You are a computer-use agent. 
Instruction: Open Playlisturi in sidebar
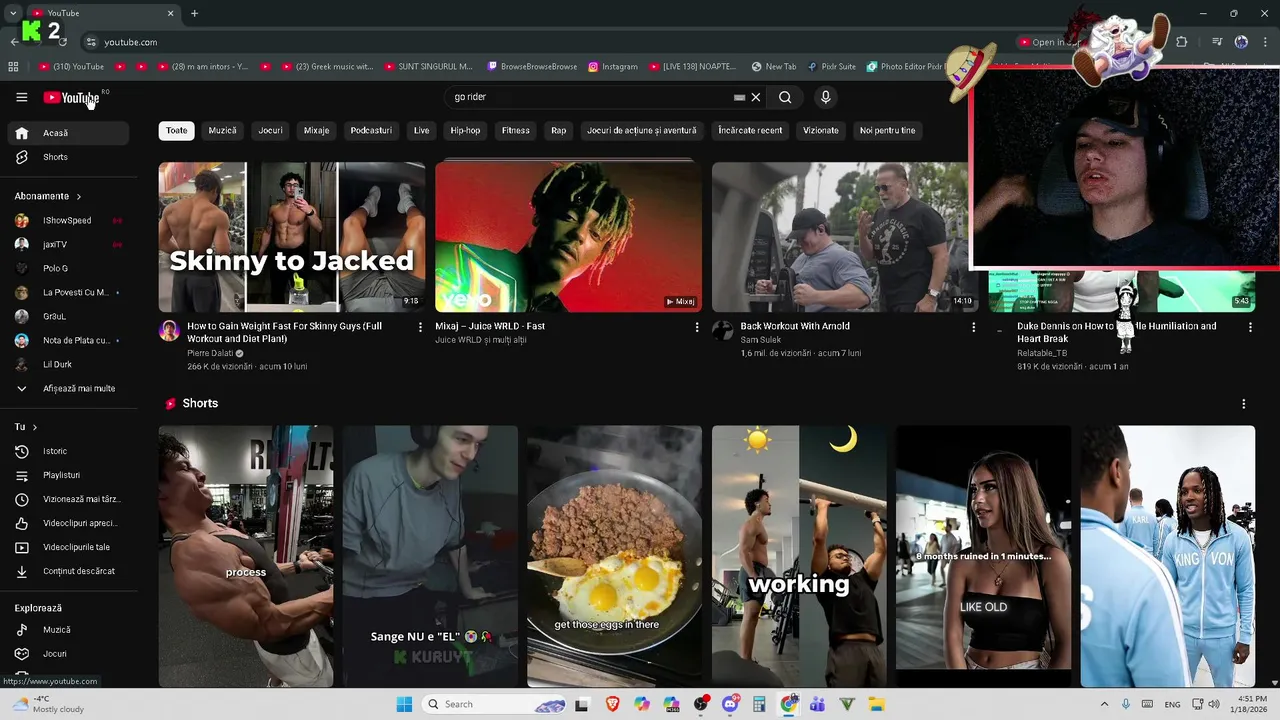(x=69, y=475)
